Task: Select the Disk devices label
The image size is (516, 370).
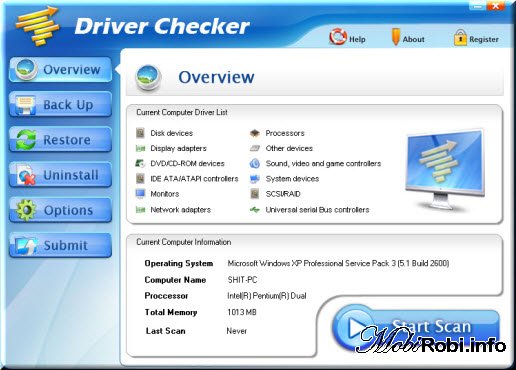Action: click(171, 133)
